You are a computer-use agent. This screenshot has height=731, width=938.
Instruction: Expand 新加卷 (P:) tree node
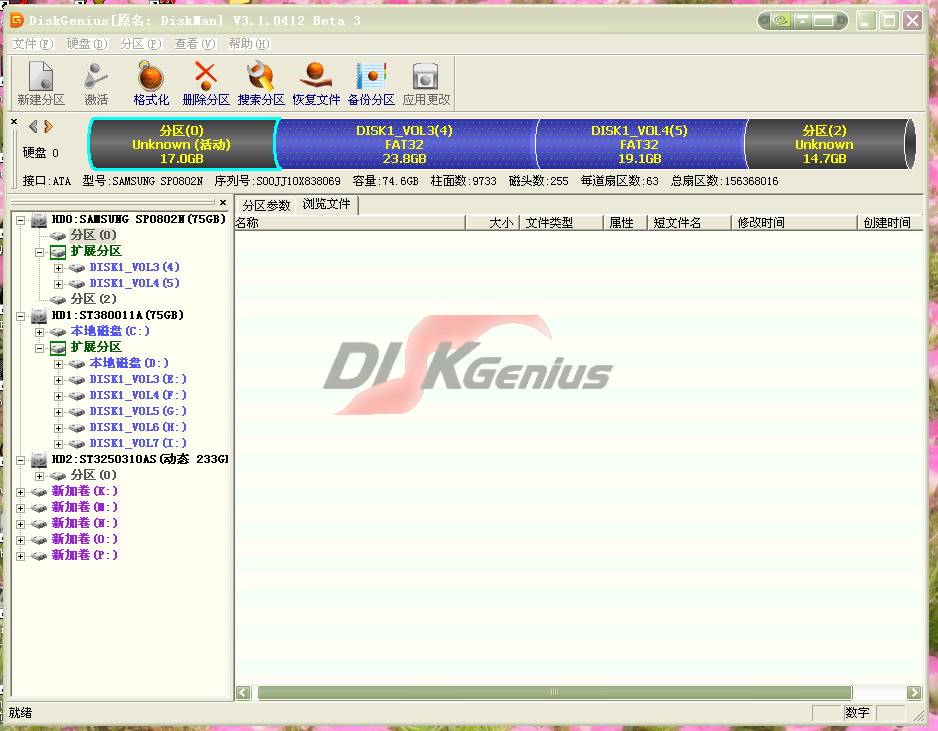click(x=20, y=556)
